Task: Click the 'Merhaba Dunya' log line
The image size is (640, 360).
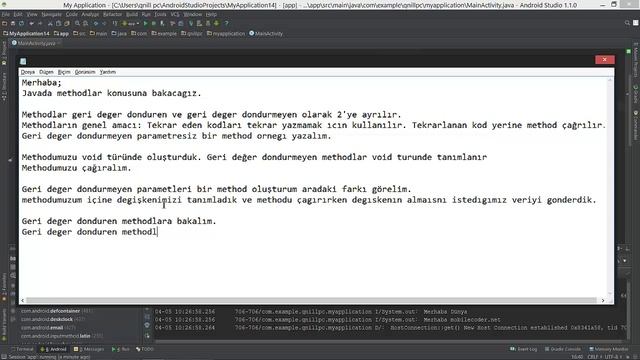Action: point(311,311)
